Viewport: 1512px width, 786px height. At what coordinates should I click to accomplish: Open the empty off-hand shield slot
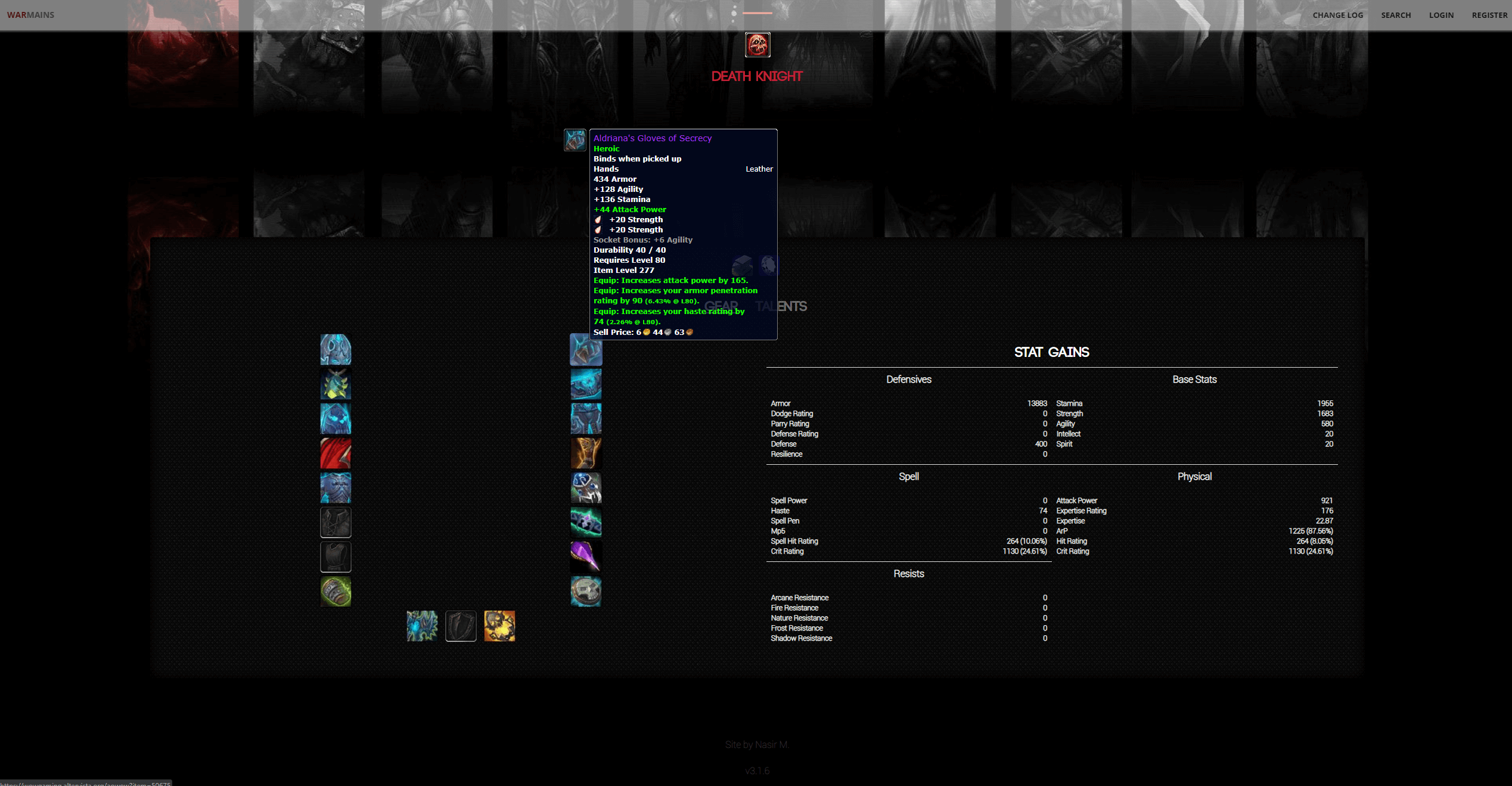coord(461,626)
